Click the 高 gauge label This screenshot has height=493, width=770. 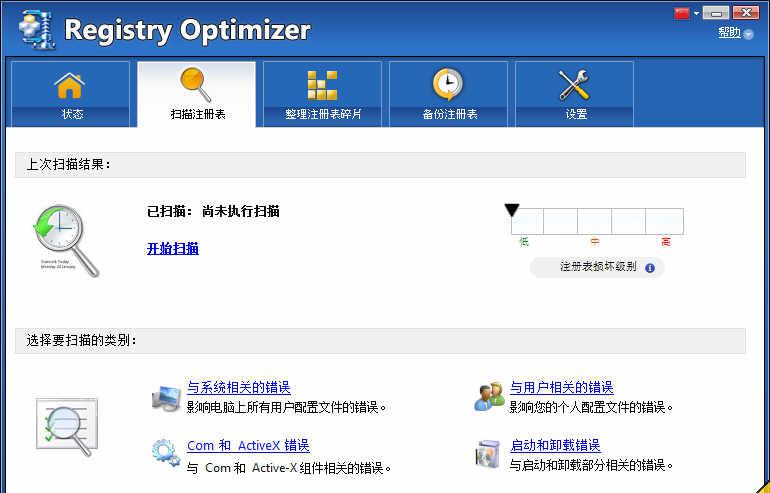click(666, 242)
